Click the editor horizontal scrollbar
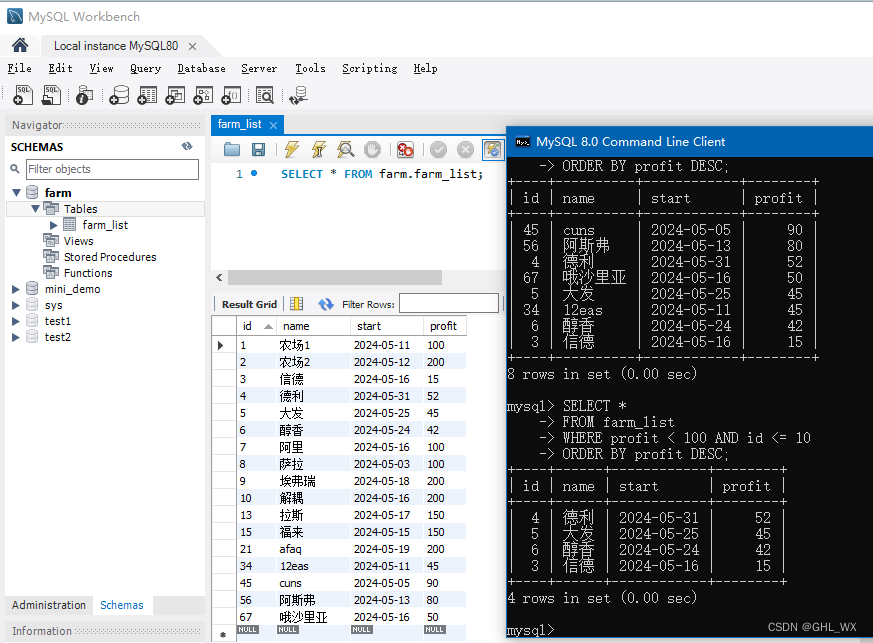Viewport: 873px width, 643px height. [x=335, y=277]
